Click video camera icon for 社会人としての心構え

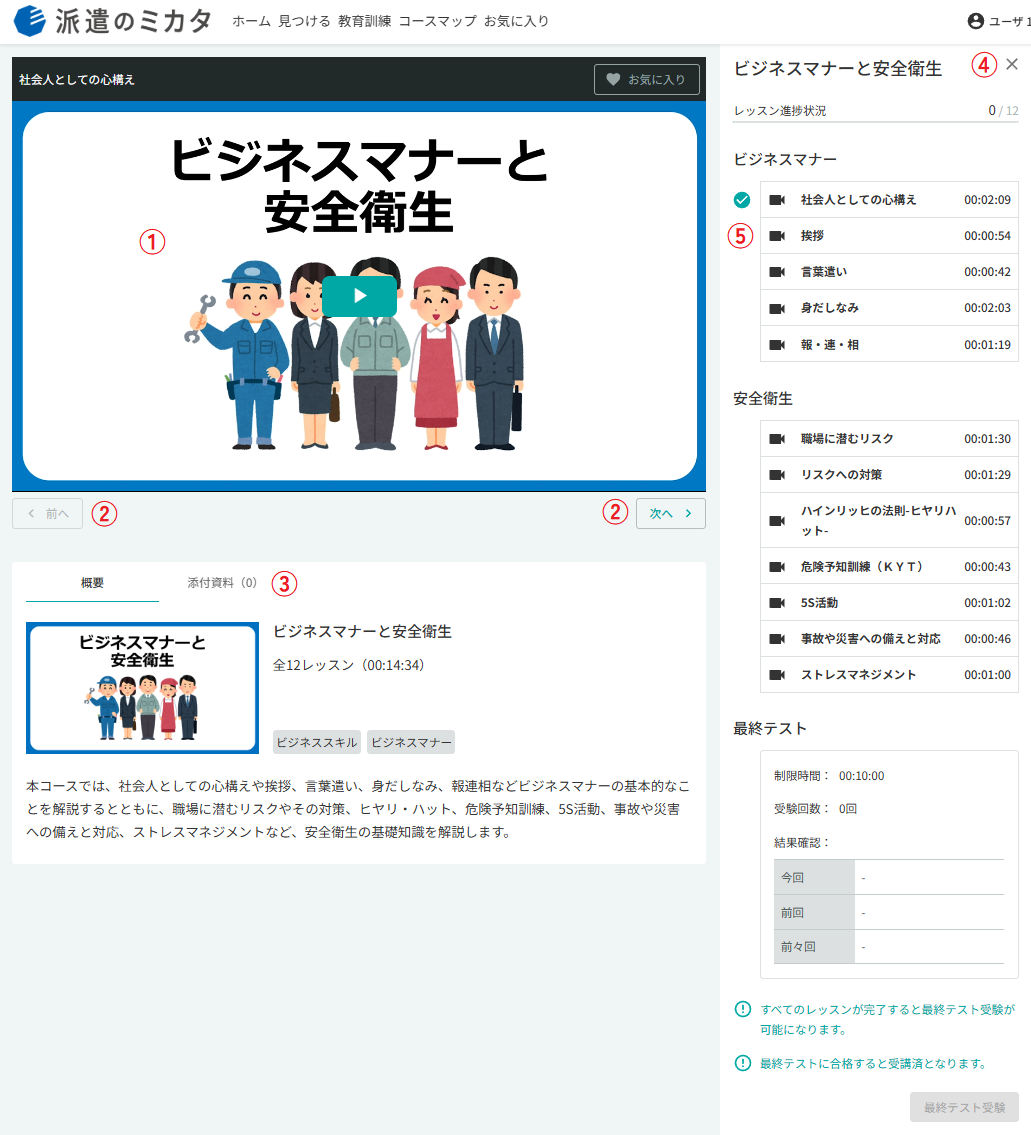(777, 200)
